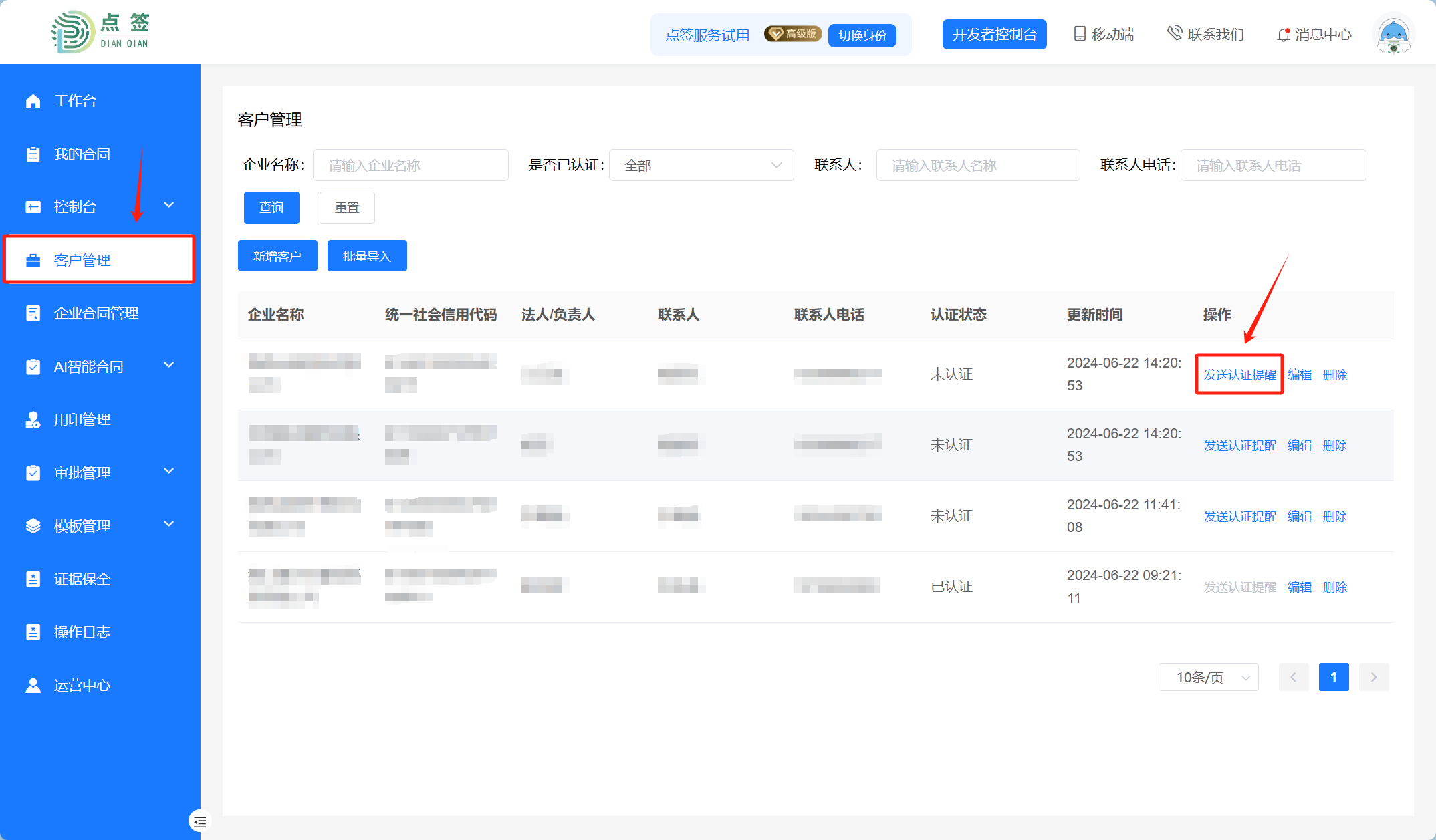Click the 运营中心 person icon

coord(33,686)
